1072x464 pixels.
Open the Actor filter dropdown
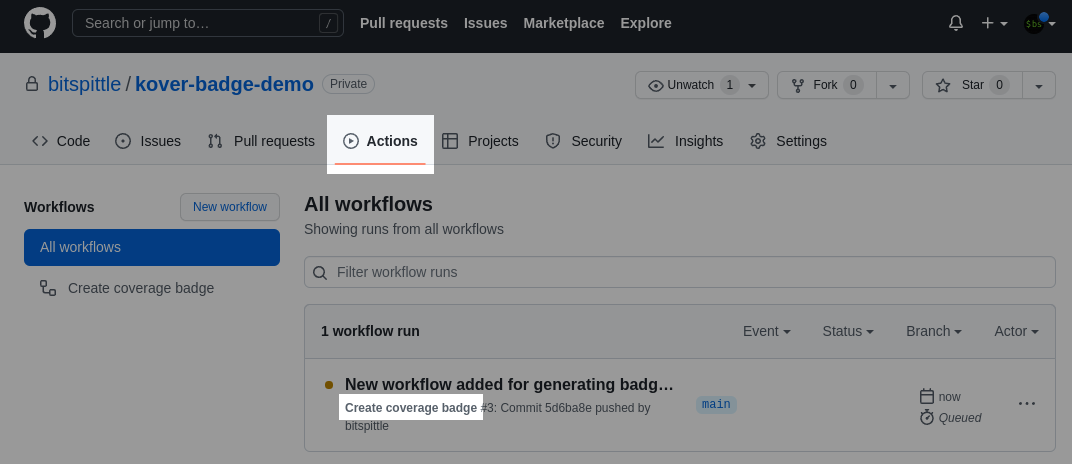tap(1017, 331)
